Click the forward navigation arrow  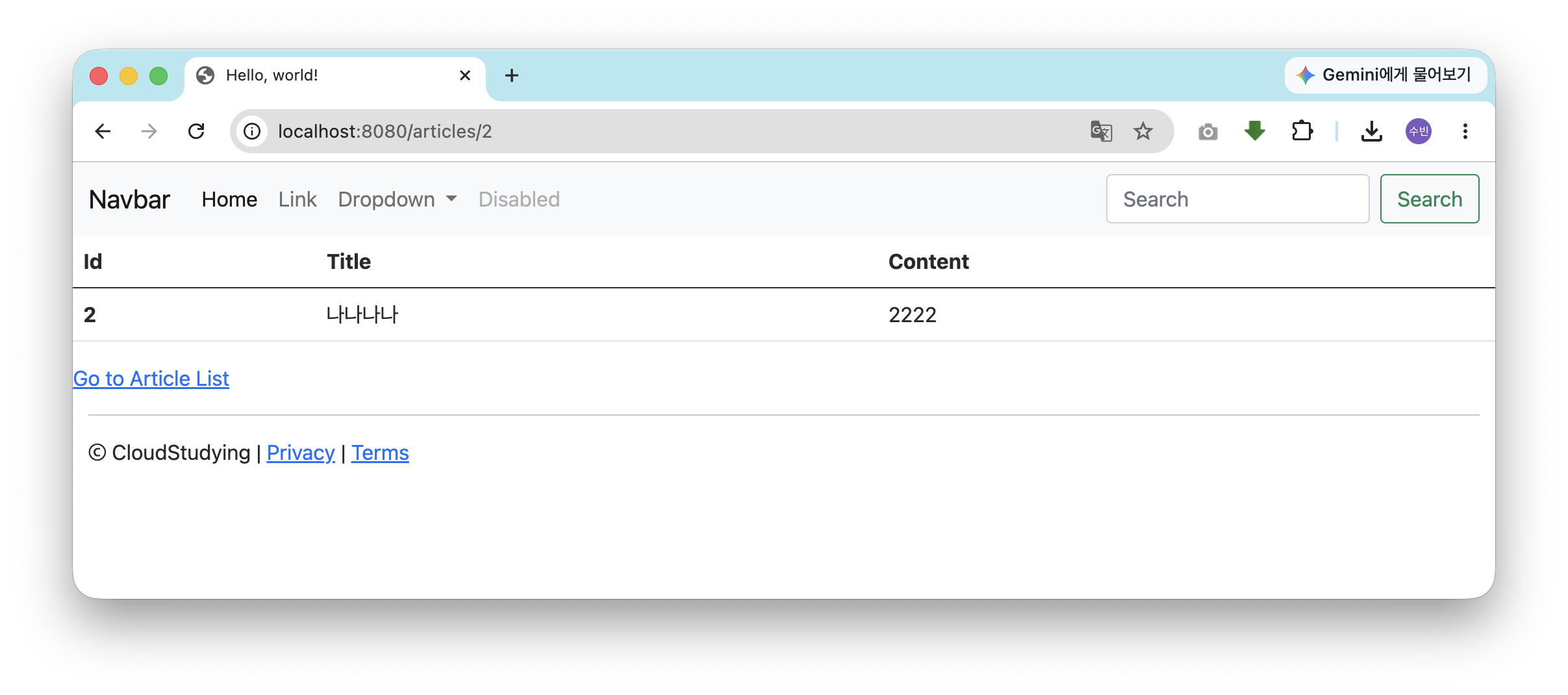tap(149, 131)
